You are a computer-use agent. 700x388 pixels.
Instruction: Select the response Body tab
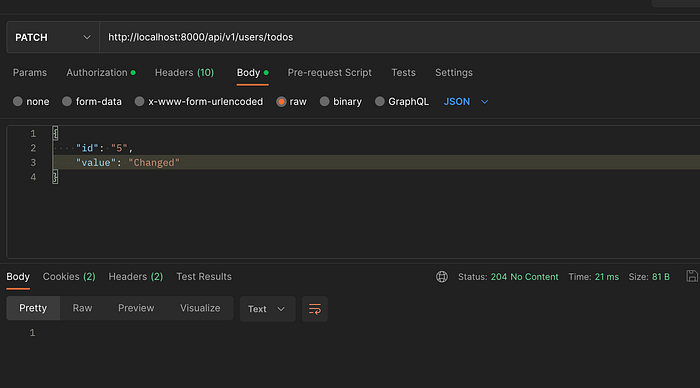pos(18,277)
